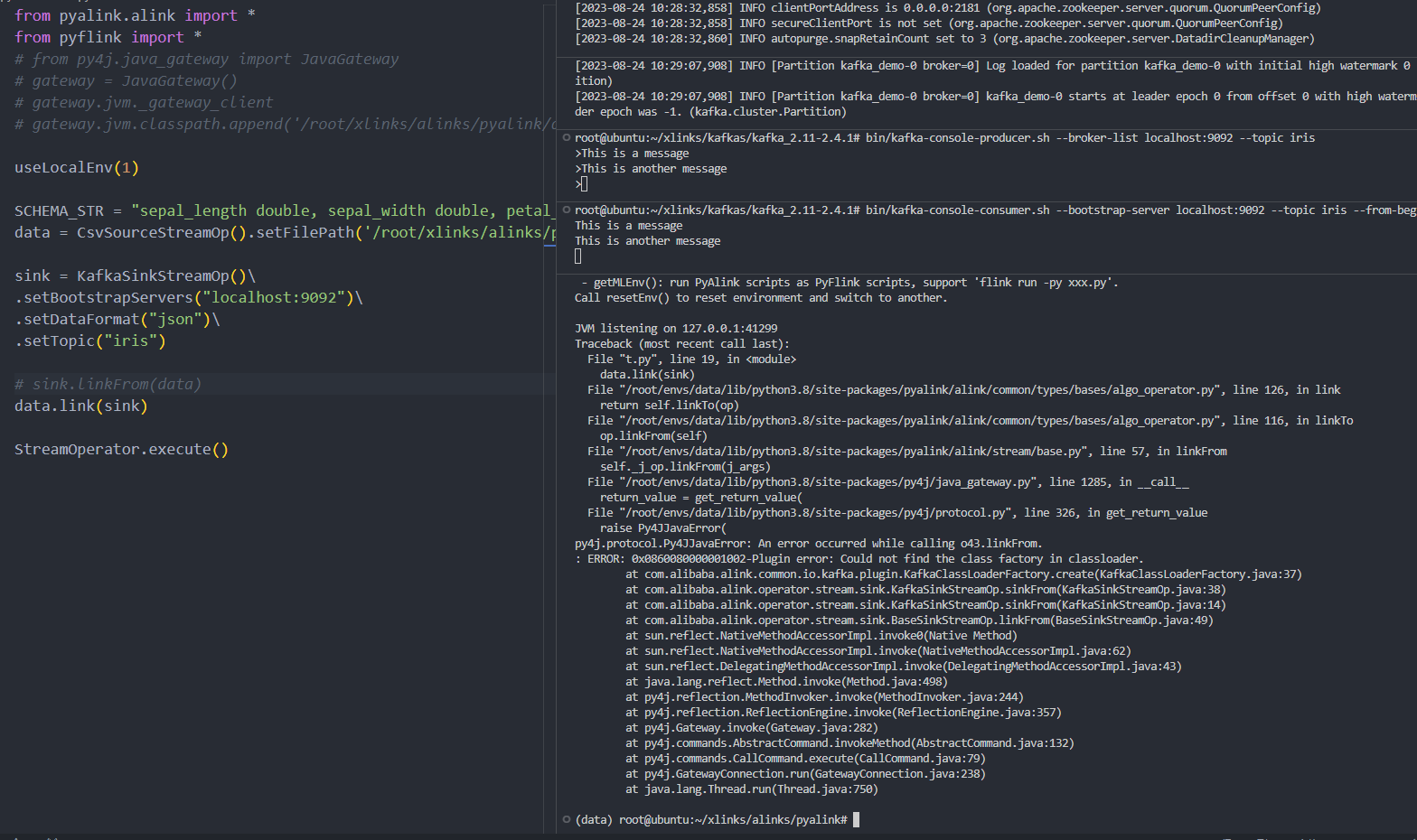Click the StreamOperator.execute() line
Viewport: 1417px width, 840px height.
(121, 449)
